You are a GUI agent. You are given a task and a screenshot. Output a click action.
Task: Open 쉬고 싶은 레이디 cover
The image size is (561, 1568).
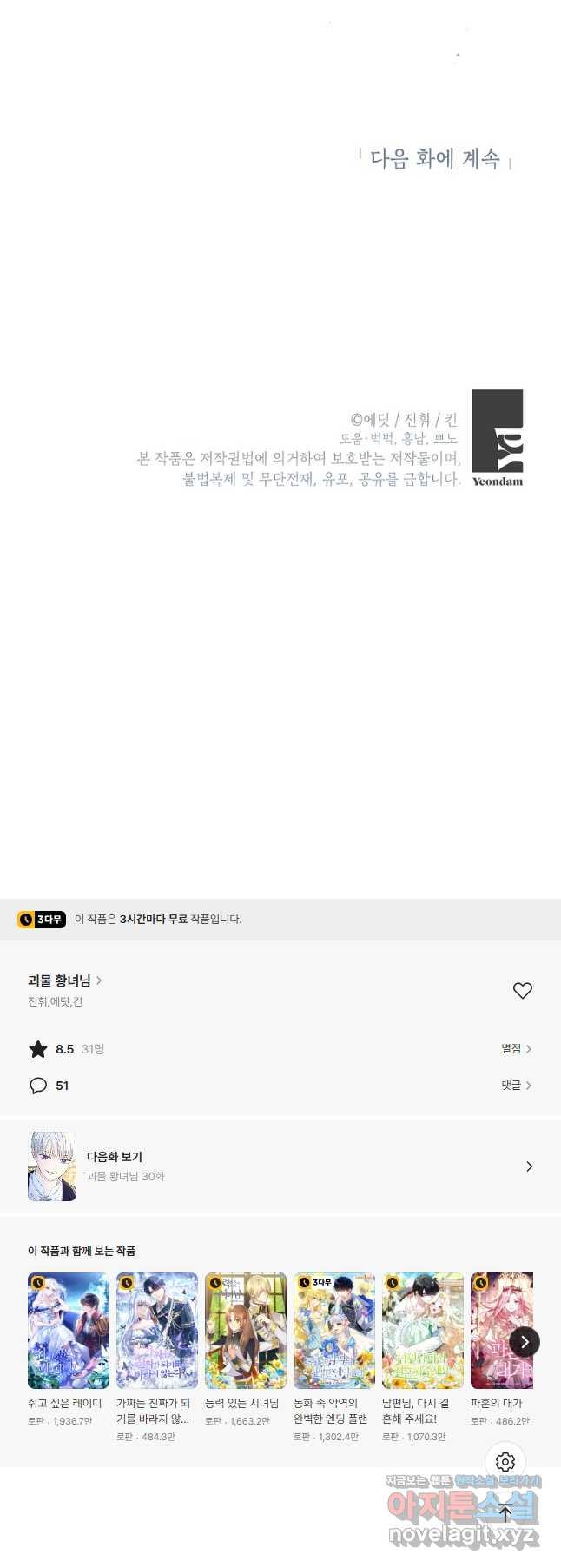tap(69, 1331)
